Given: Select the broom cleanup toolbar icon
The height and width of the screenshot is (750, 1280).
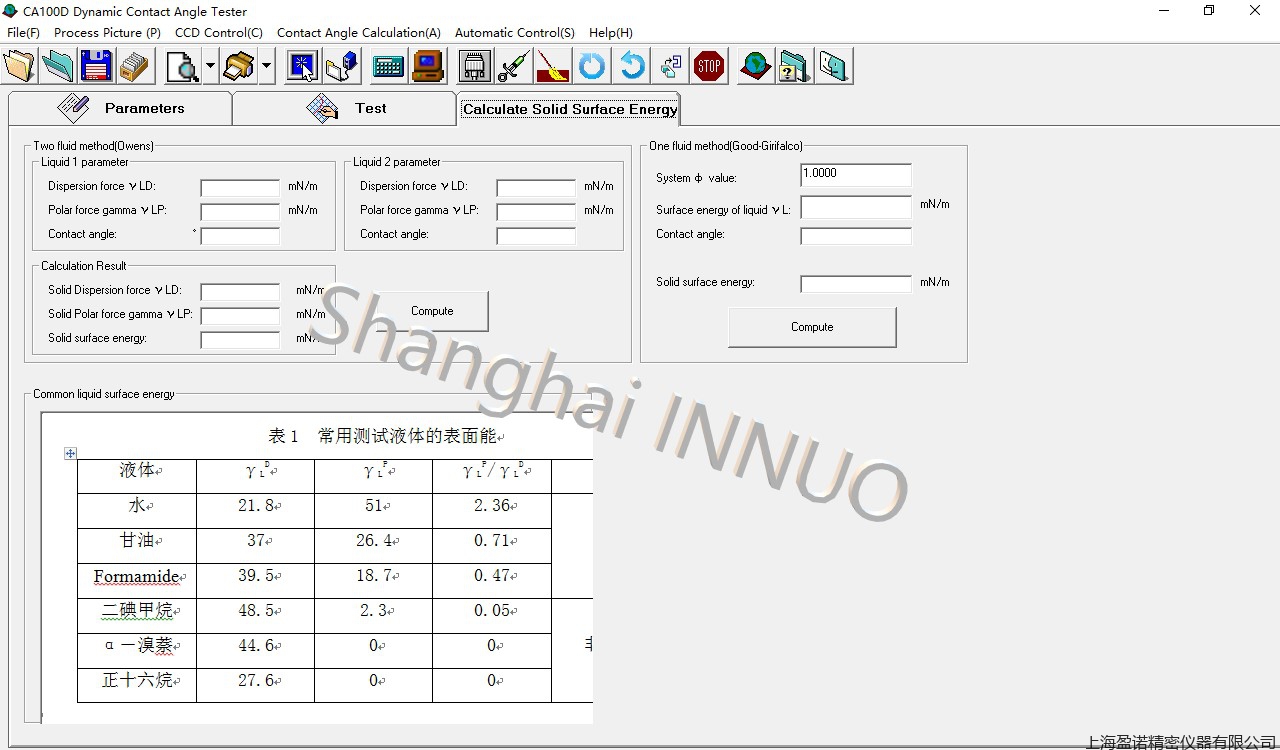Looking at the screenshot, I should pos(552,65).
